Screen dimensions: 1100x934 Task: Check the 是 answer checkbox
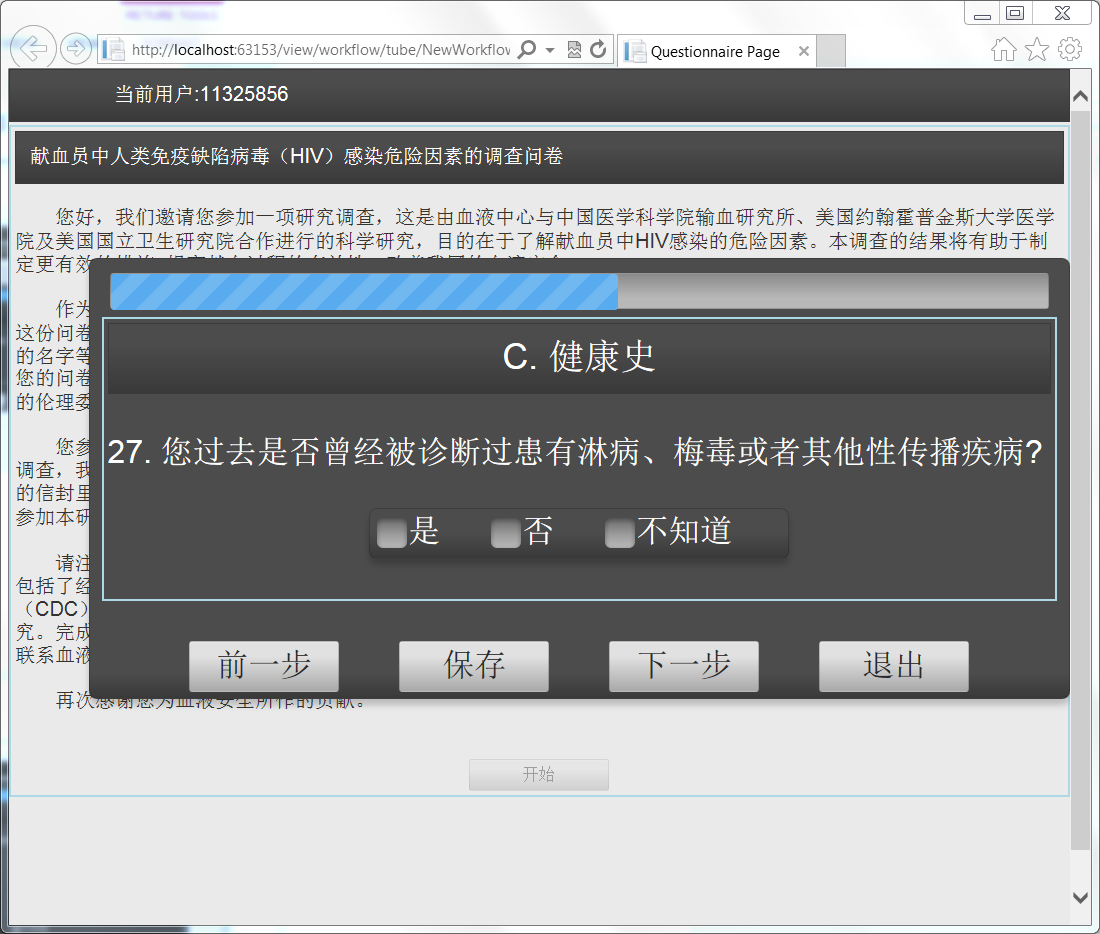click(391, 533)
